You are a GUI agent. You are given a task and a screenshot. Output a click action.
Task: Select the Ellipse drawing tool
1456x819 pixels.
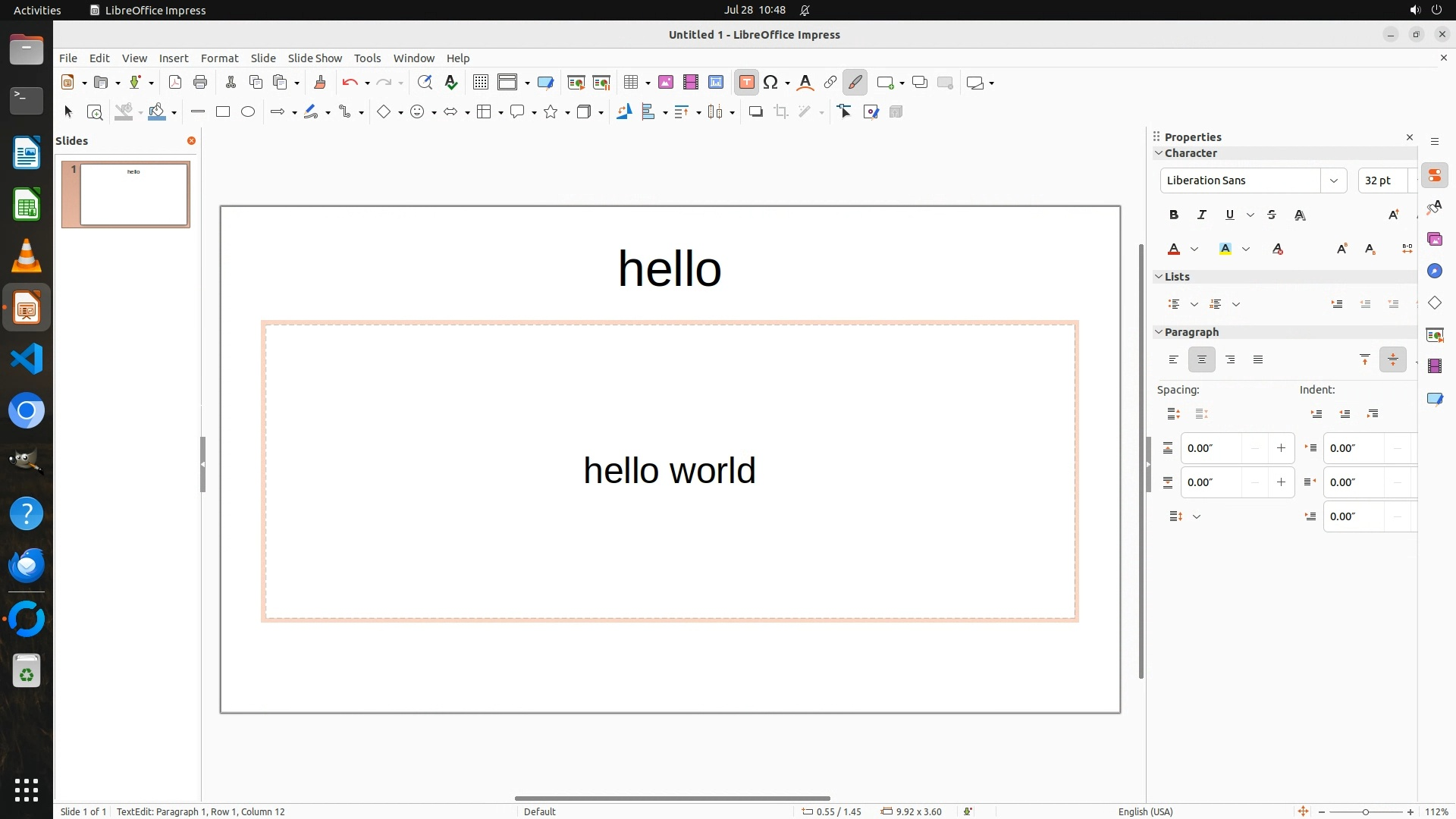(x=248, y=112)
